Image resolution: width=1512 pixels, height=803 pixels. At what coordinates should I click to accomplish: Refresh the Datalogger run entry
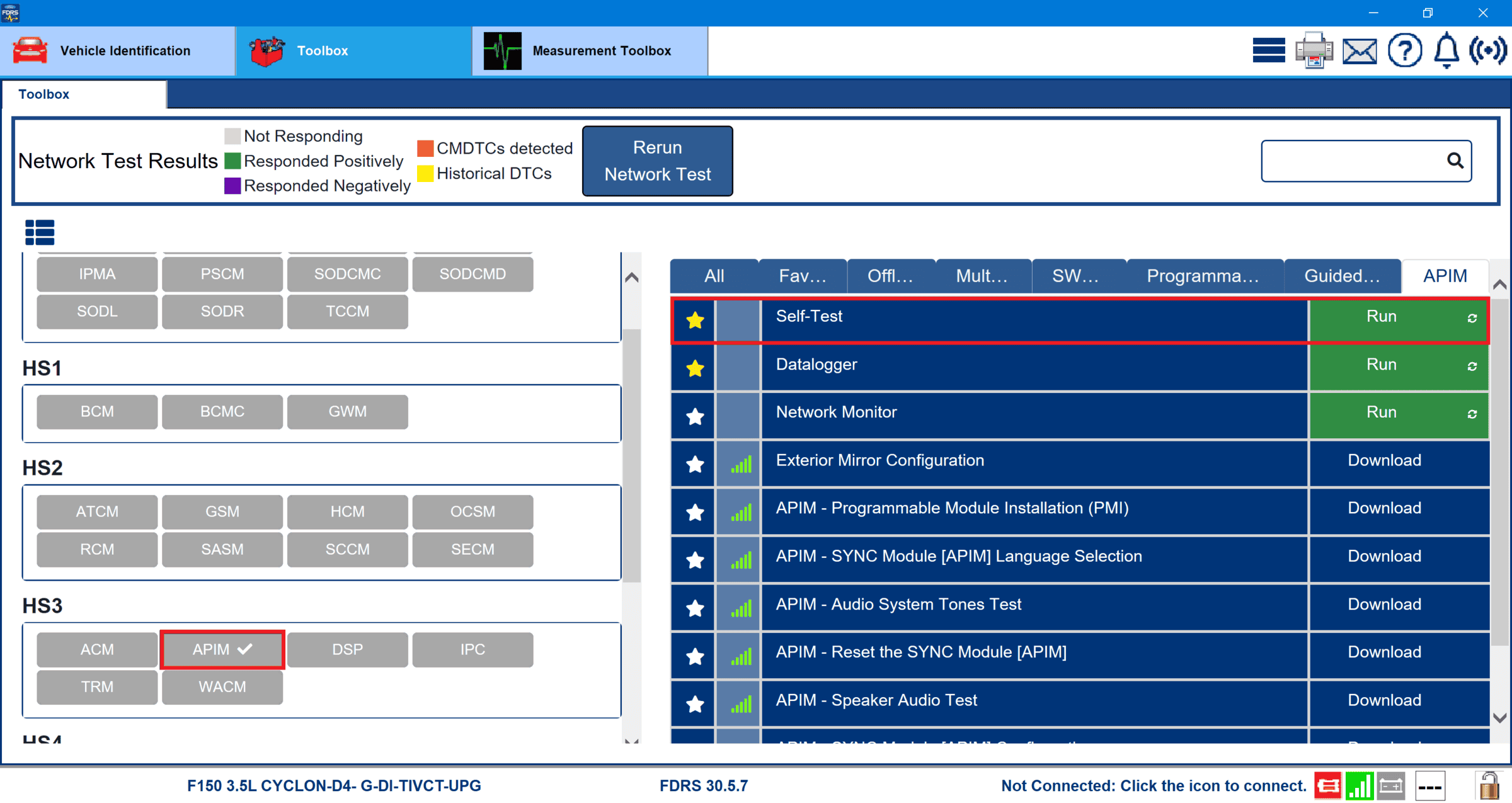(x=1472, y=366)
